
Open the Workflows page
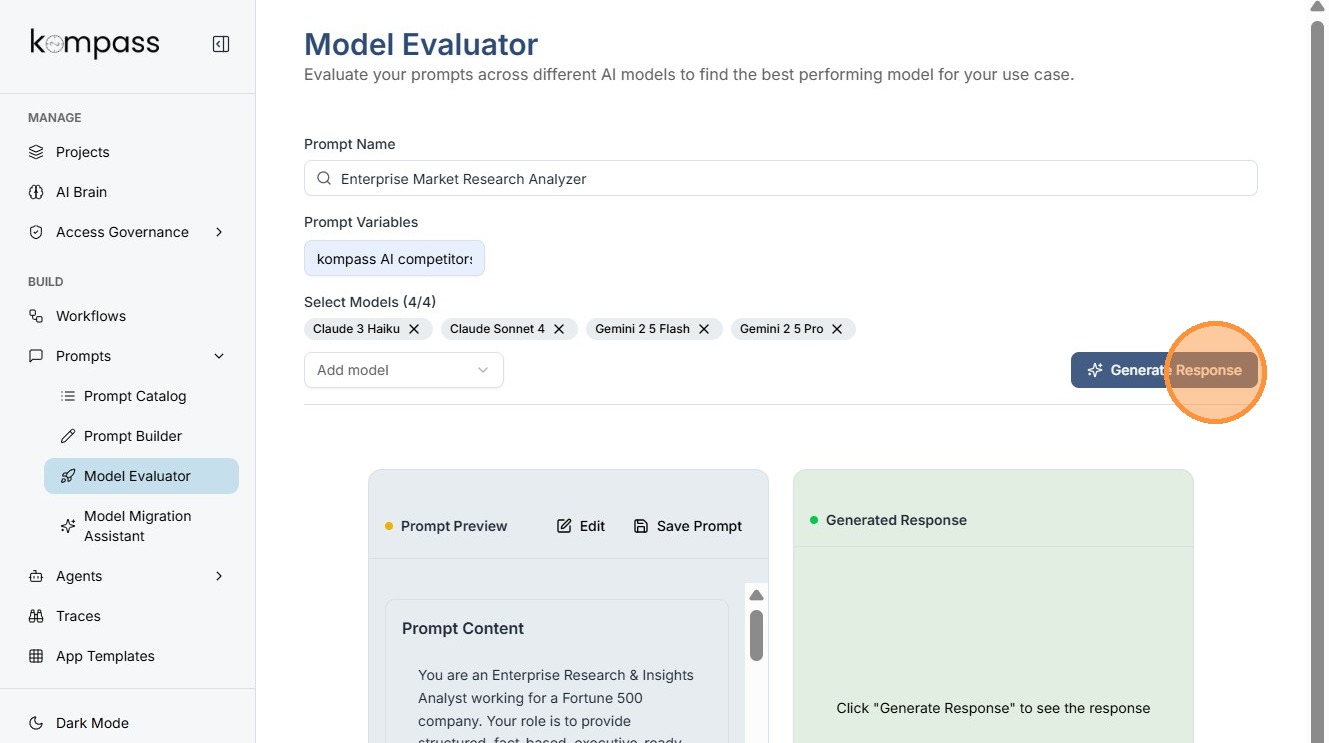point(90,316)
